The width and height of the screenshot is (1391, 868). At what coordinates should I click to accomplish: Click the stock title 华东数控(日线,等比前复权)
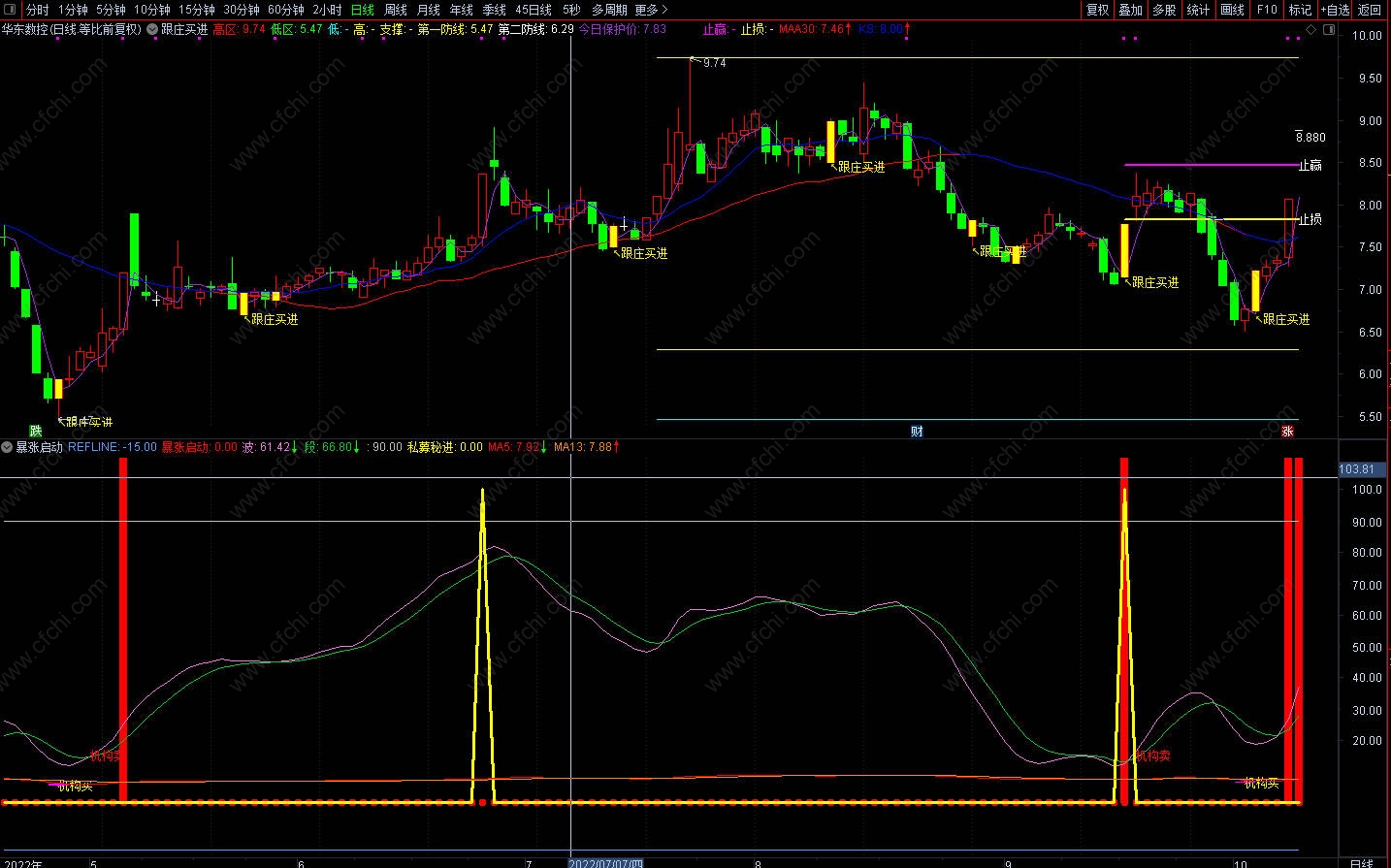point(72,29)
